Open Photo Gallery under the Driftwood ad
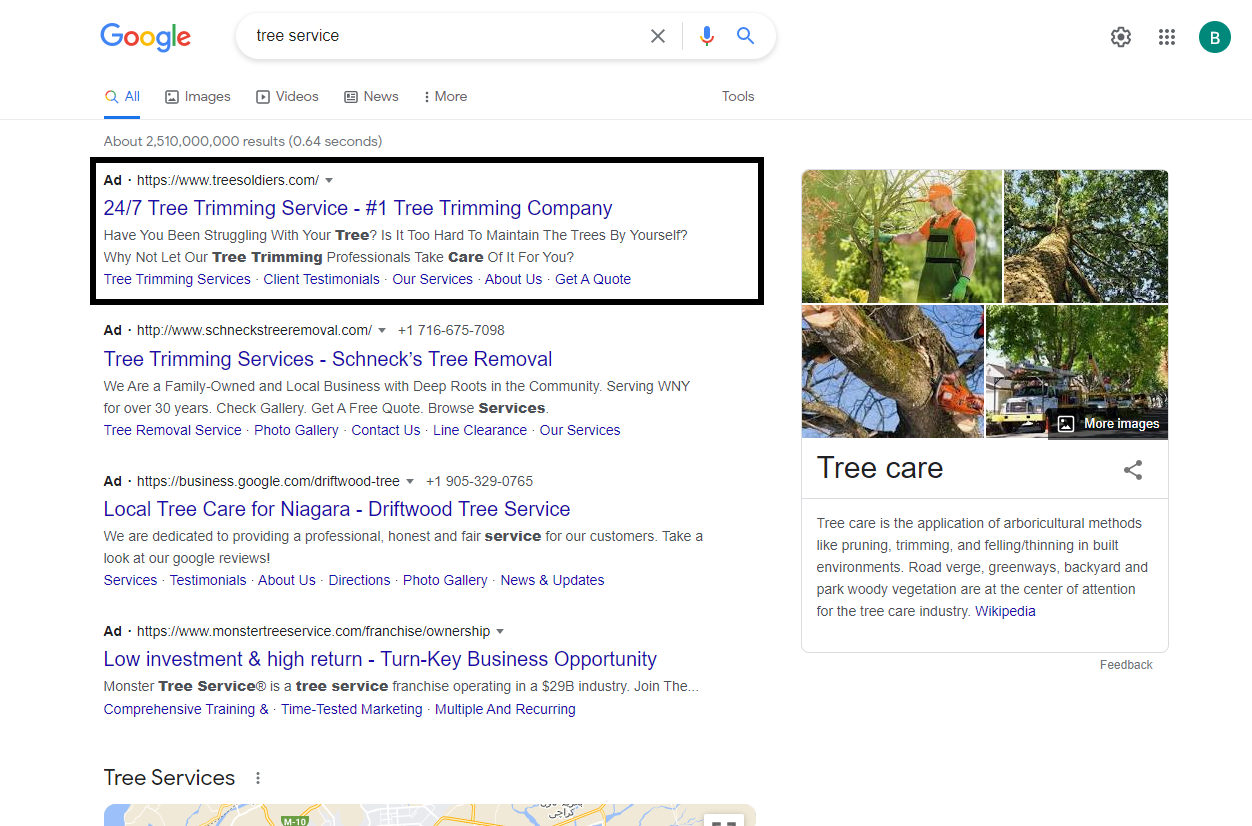 click(445, 580)
